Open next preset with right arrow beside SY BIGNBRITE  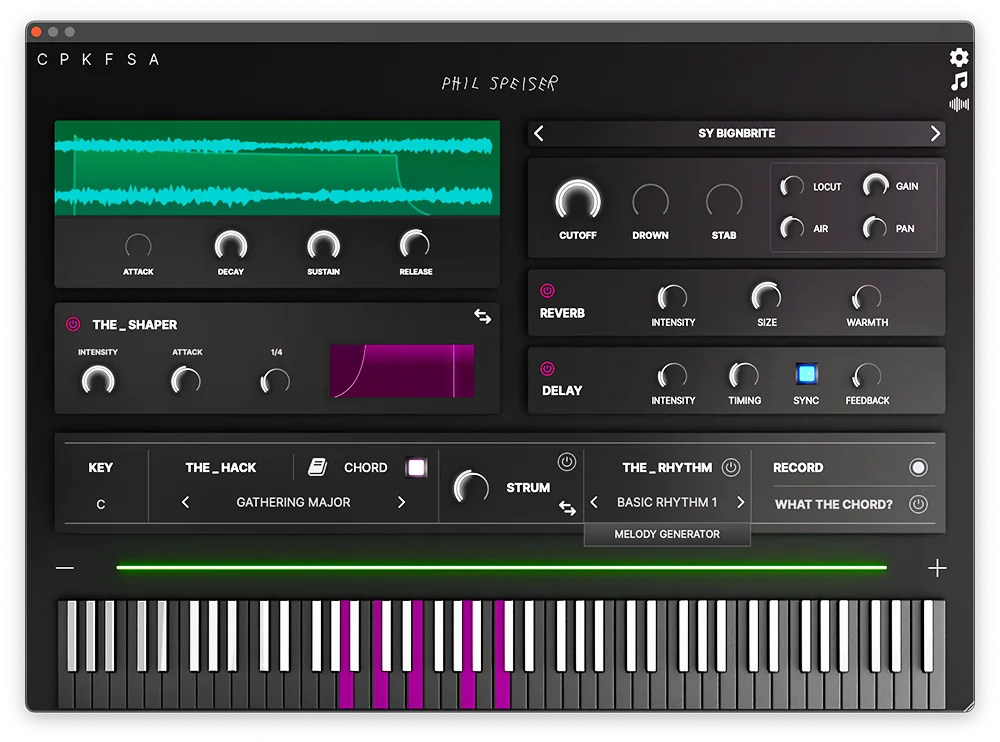tap(936, 133)
